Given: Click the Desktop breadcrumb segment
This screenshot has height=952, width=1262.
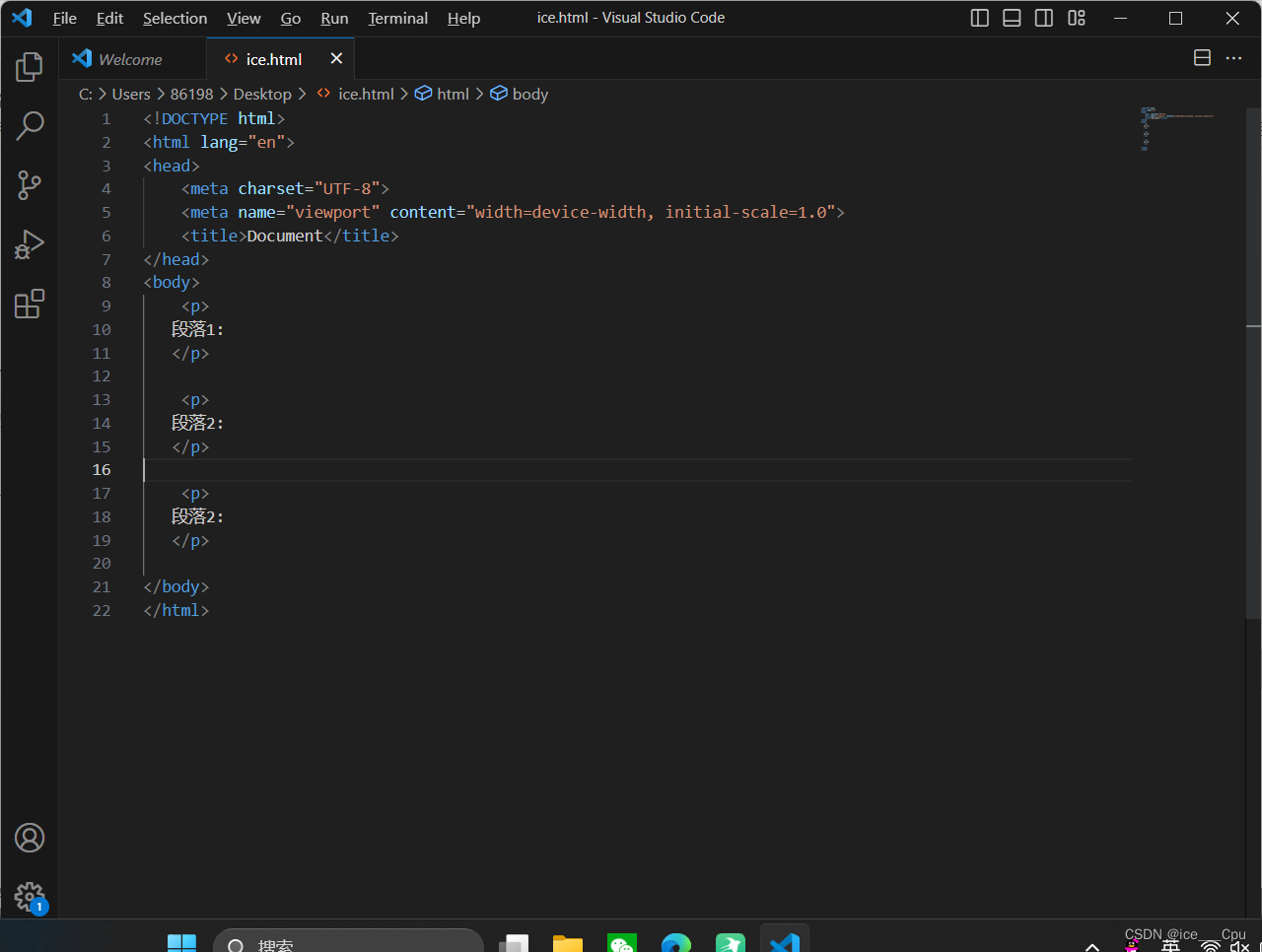Looking at the screenshot, I should point(262,94).
